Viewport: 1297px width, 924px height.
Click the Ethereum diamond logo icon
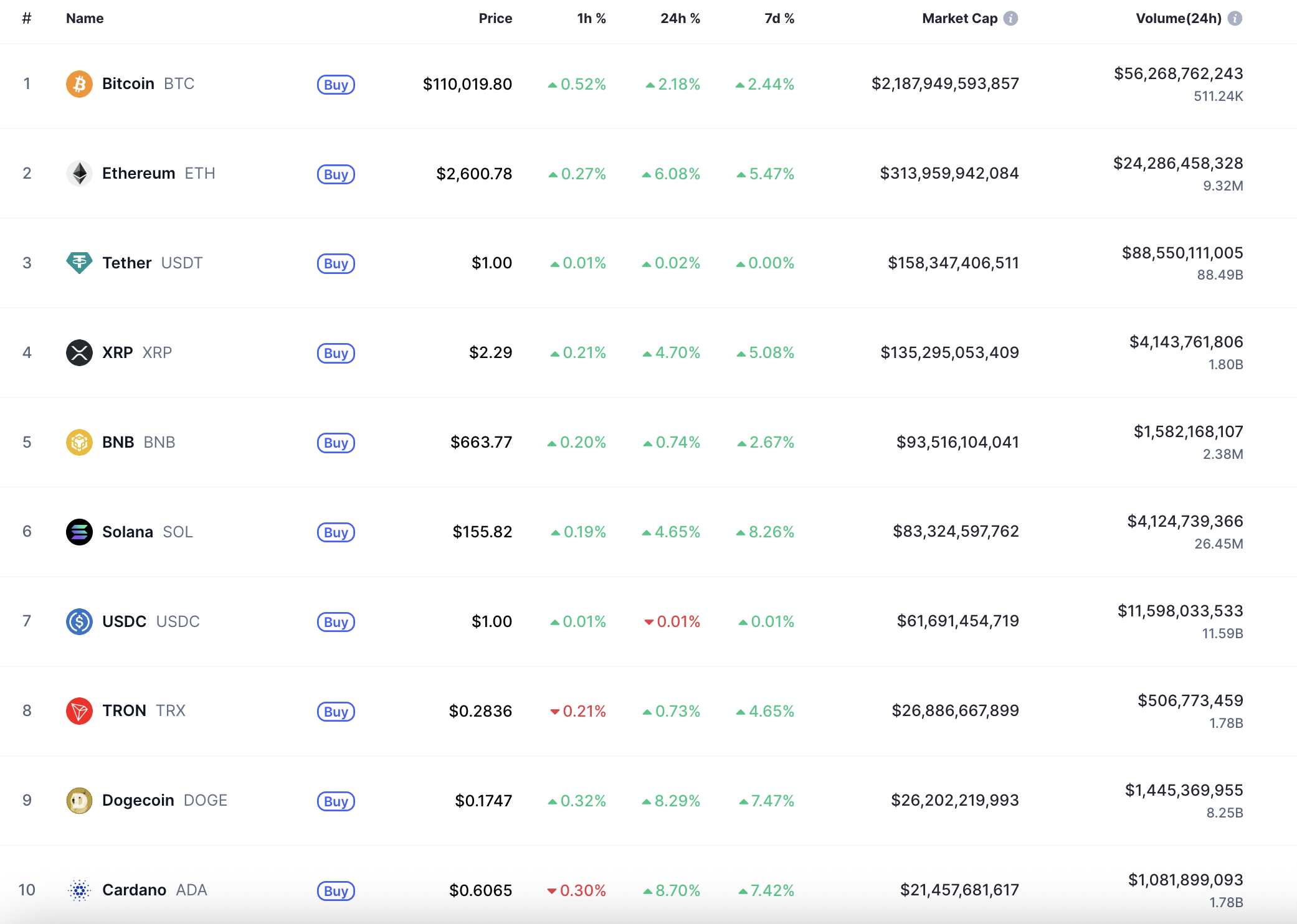[x=79, y=174]
